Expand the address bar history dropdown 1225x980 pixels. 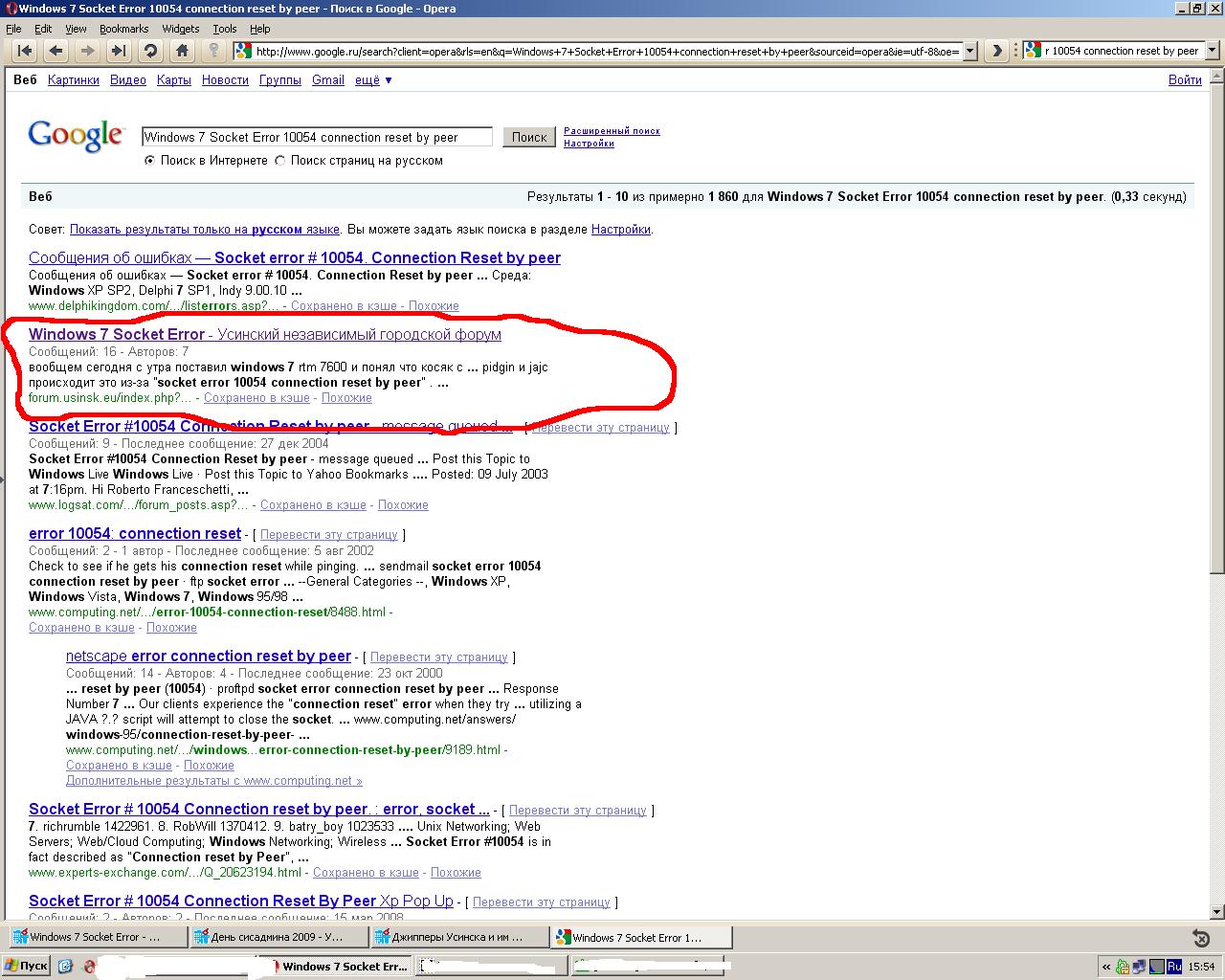click(969, 51)
